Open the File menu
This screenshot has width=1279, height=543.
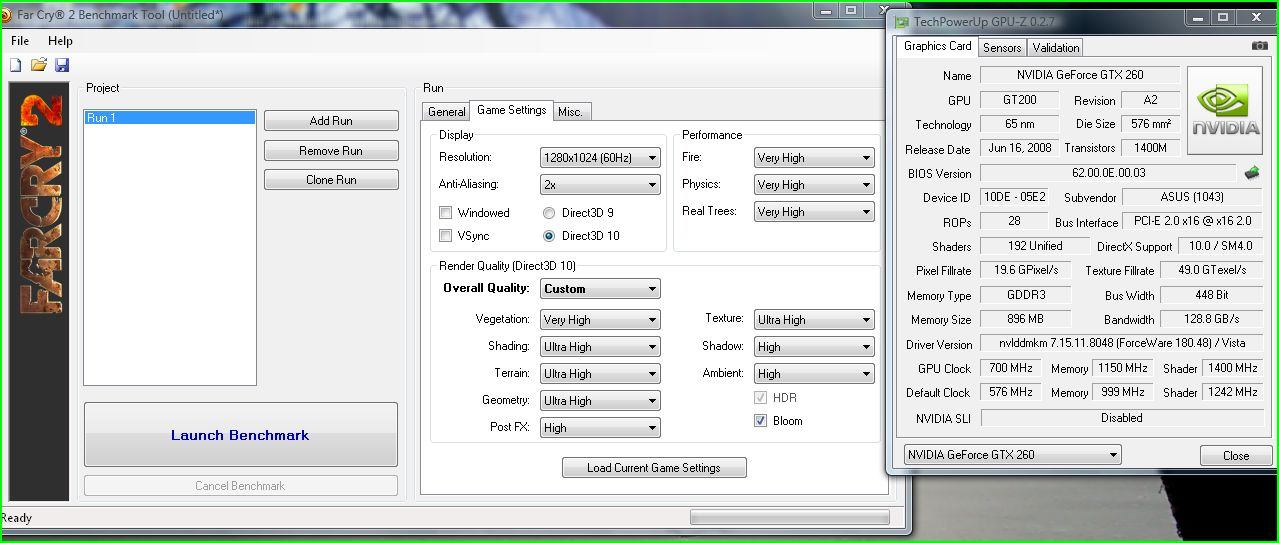tap(20, 41)
